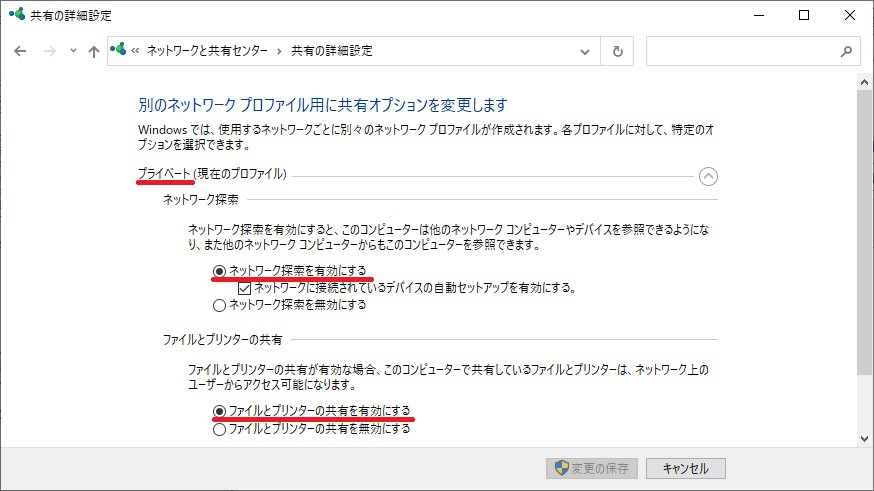
Task: Click the up one level arrow
Action: tap(94, 51)
